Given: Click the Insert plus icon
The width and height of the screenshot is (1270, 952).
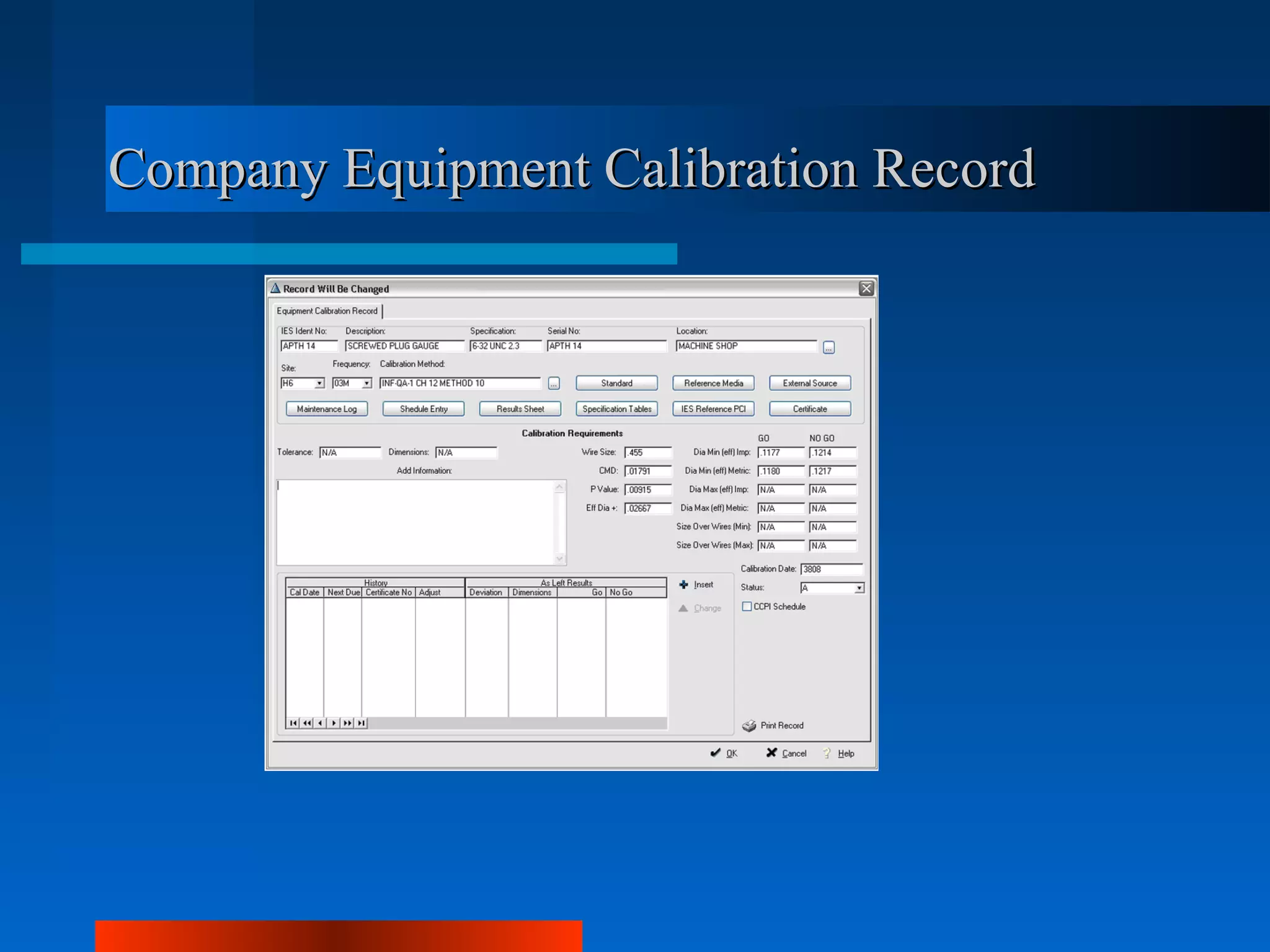Looking at the screenshot, I should pyautogui.click(x=683, y=584).
